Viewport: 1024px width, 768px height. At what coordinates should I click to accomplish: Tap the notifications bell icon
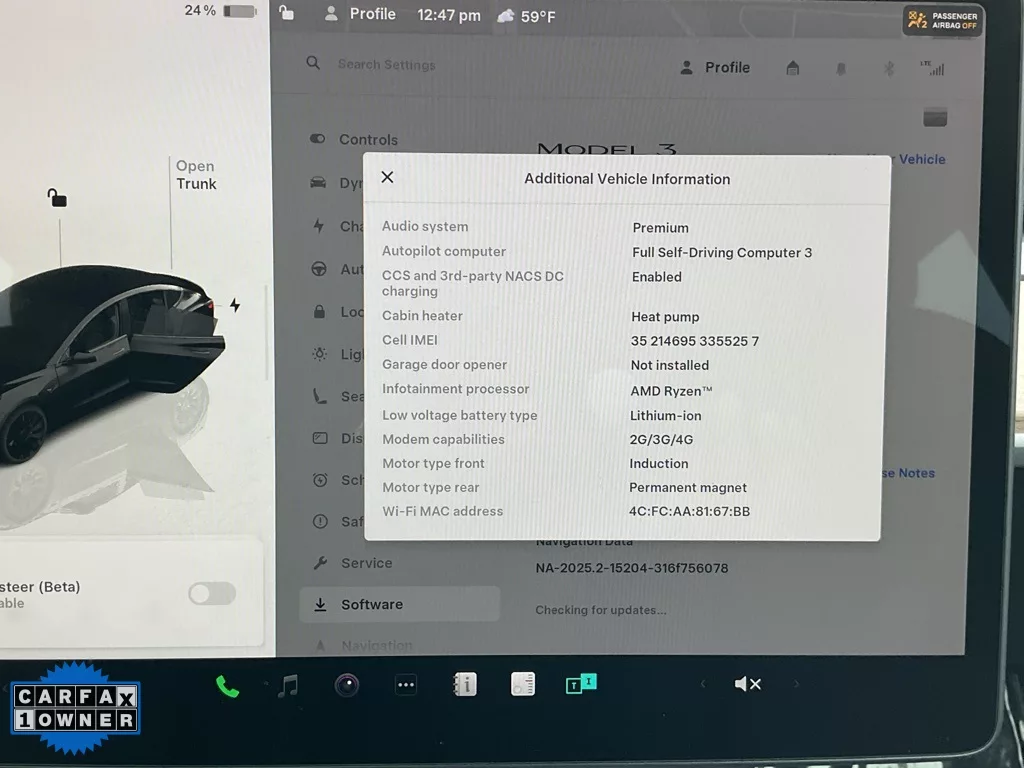840,68
